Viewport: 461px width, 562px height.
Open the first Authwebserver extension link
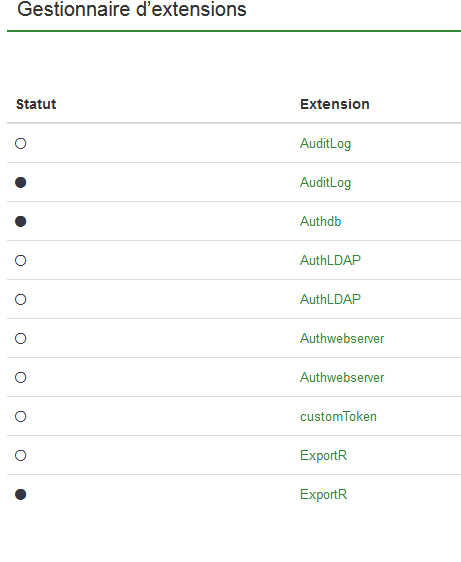click(342, 338)
